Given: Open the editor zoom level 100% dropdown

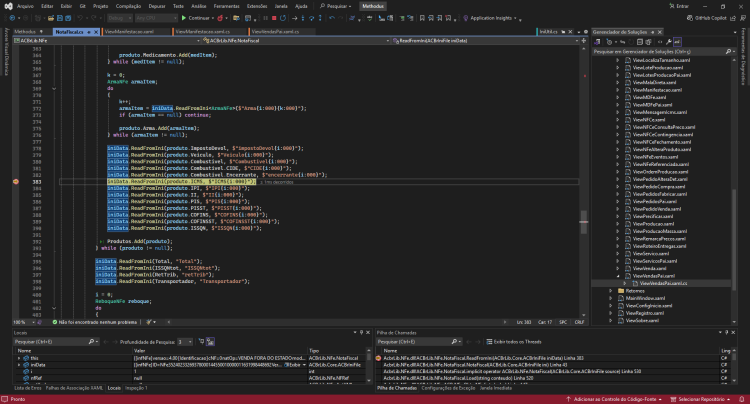Looking at the screenshot, I should point(24,322).
